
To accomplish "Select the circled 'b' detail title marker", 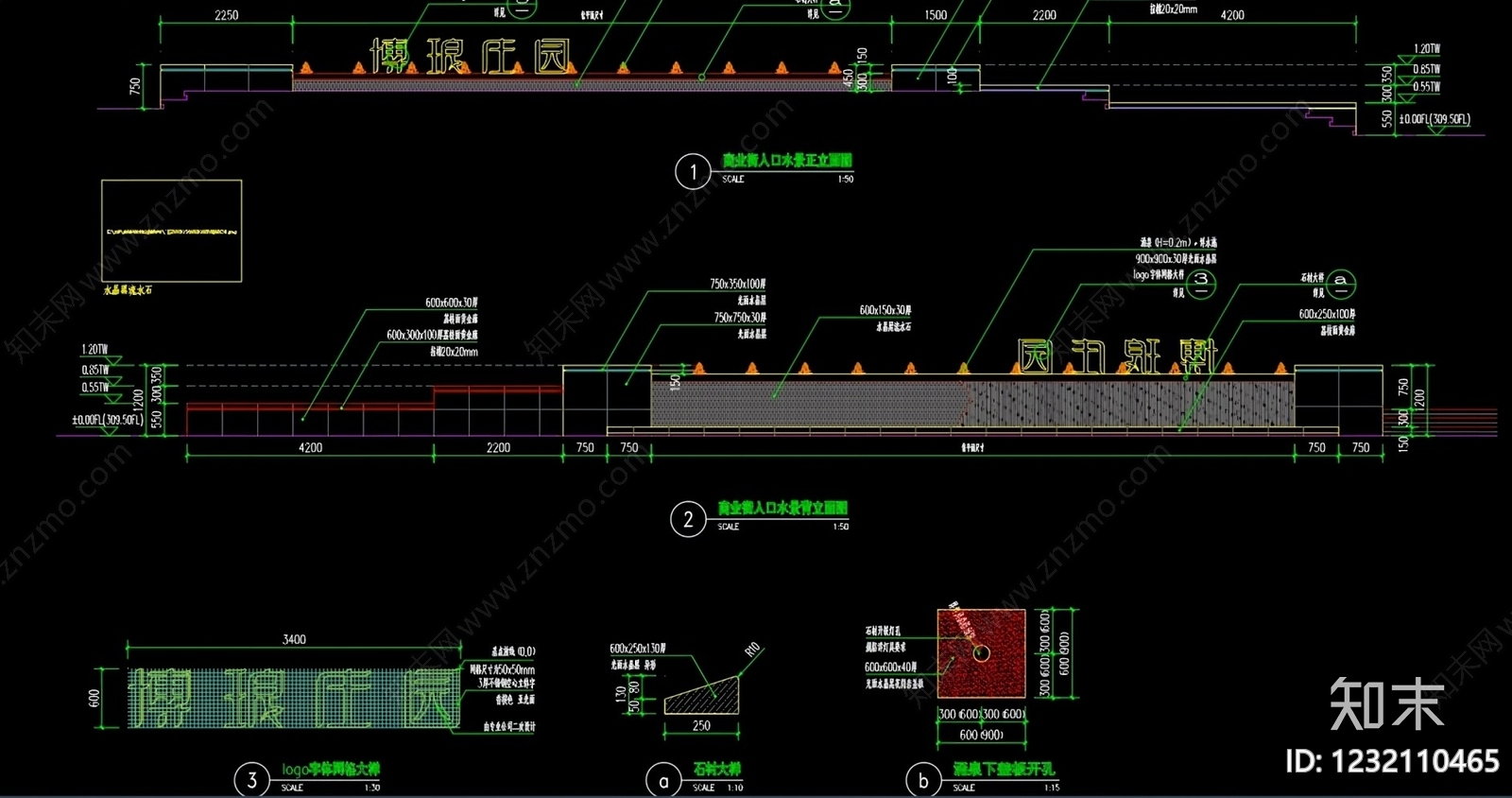I will 923,781.
